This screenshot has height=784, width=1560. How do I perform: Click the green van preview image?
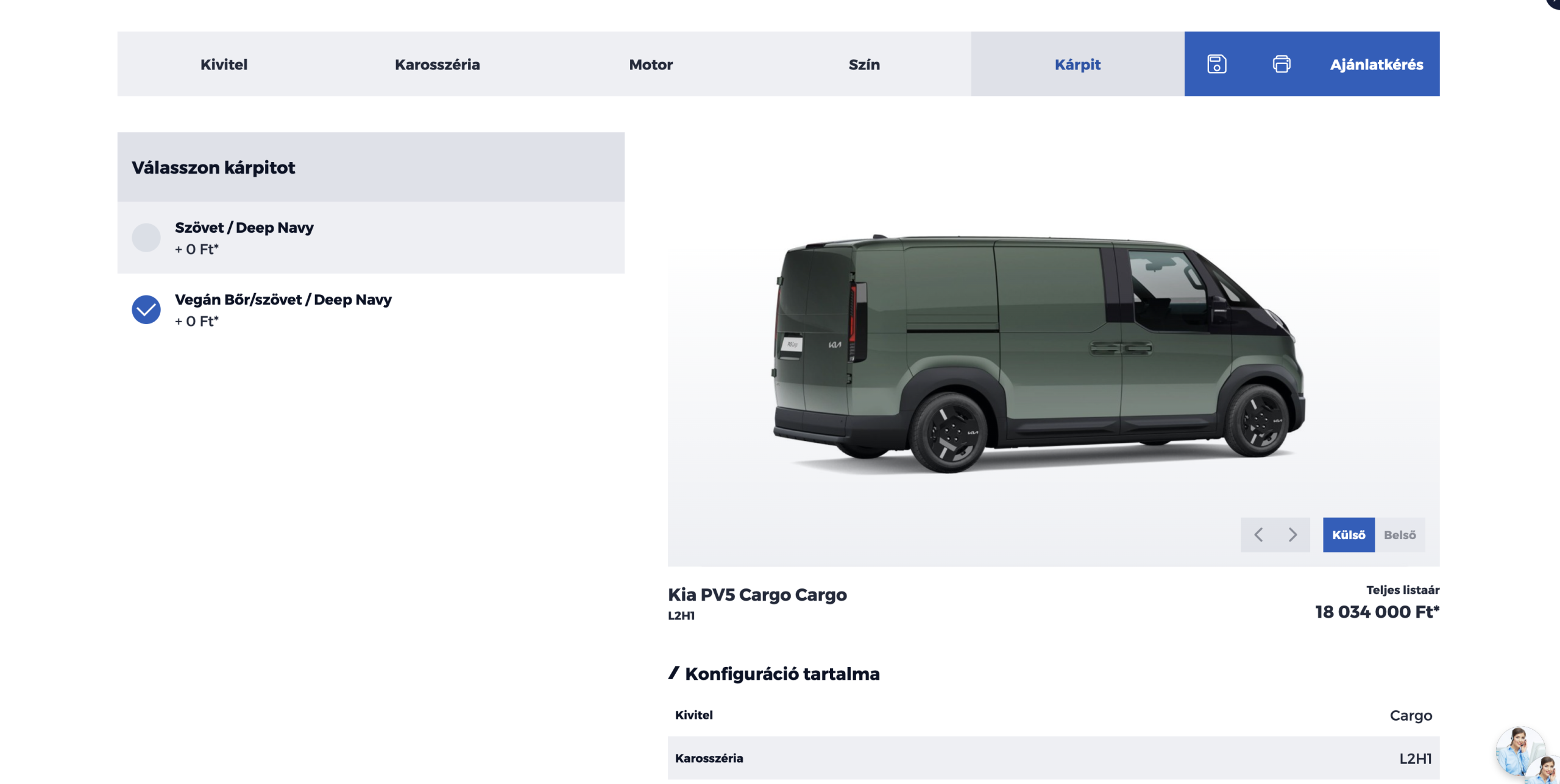(x=1038, y=352)
